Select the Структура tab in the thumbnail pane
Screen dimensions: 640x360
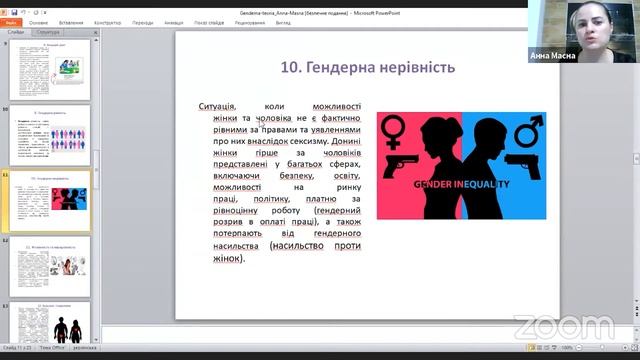point(48,32)
